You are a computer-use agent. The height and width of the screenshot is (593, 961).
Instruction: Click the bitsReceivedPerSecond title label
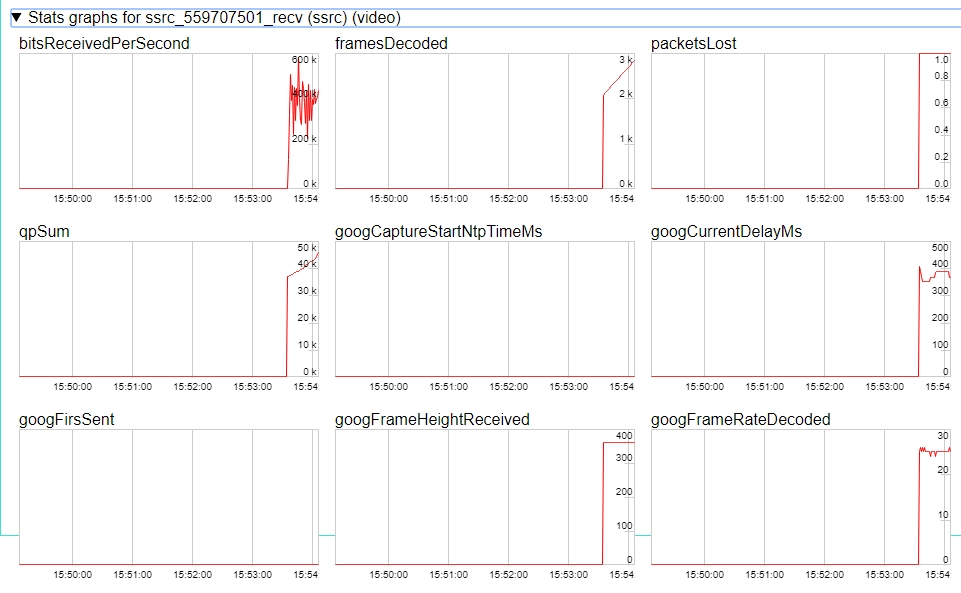[104, 44]
